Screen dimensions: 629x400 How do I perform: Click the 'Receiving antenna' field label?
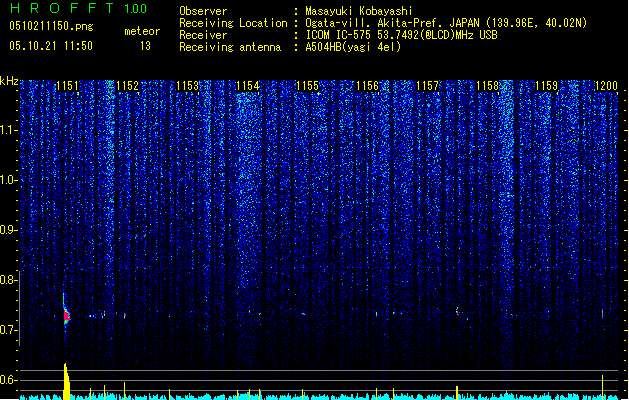point(230,47)
